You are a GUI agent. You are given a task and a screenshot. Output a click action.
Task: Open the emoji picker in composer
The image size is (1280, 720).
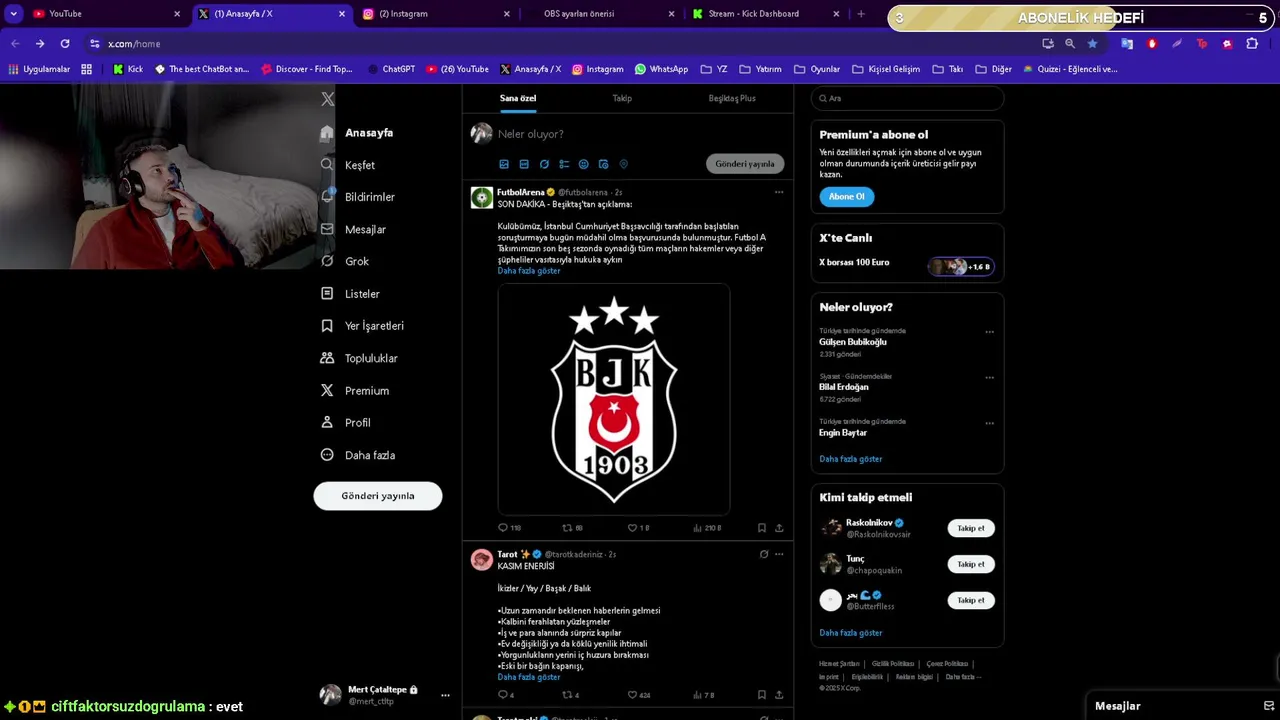[584, 164]
